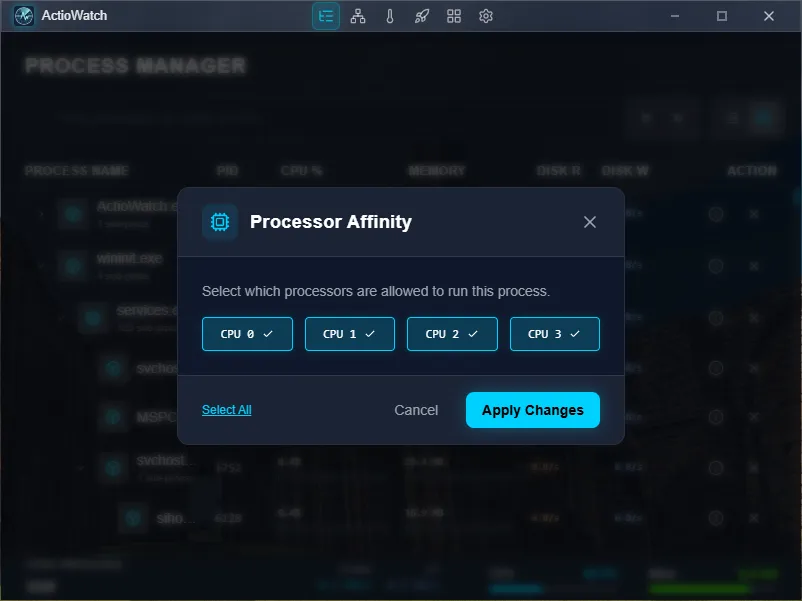
Task: Click the ActioWatch logo in the title bar
Action: coord(22,15)
